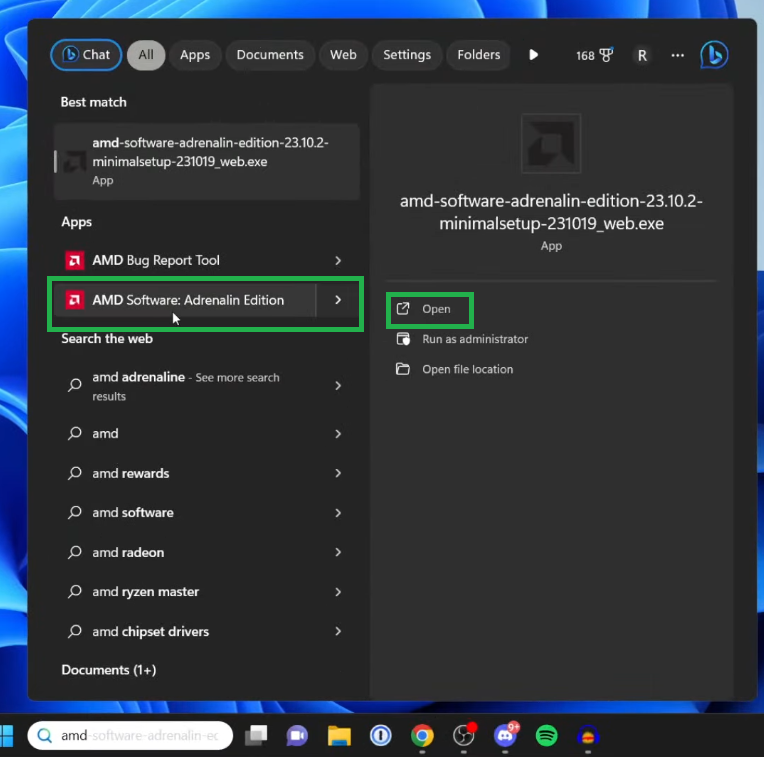The image size is (764, 757).
Task: Open the 168 rewards points trophy
Action: [x=594, y=55]
